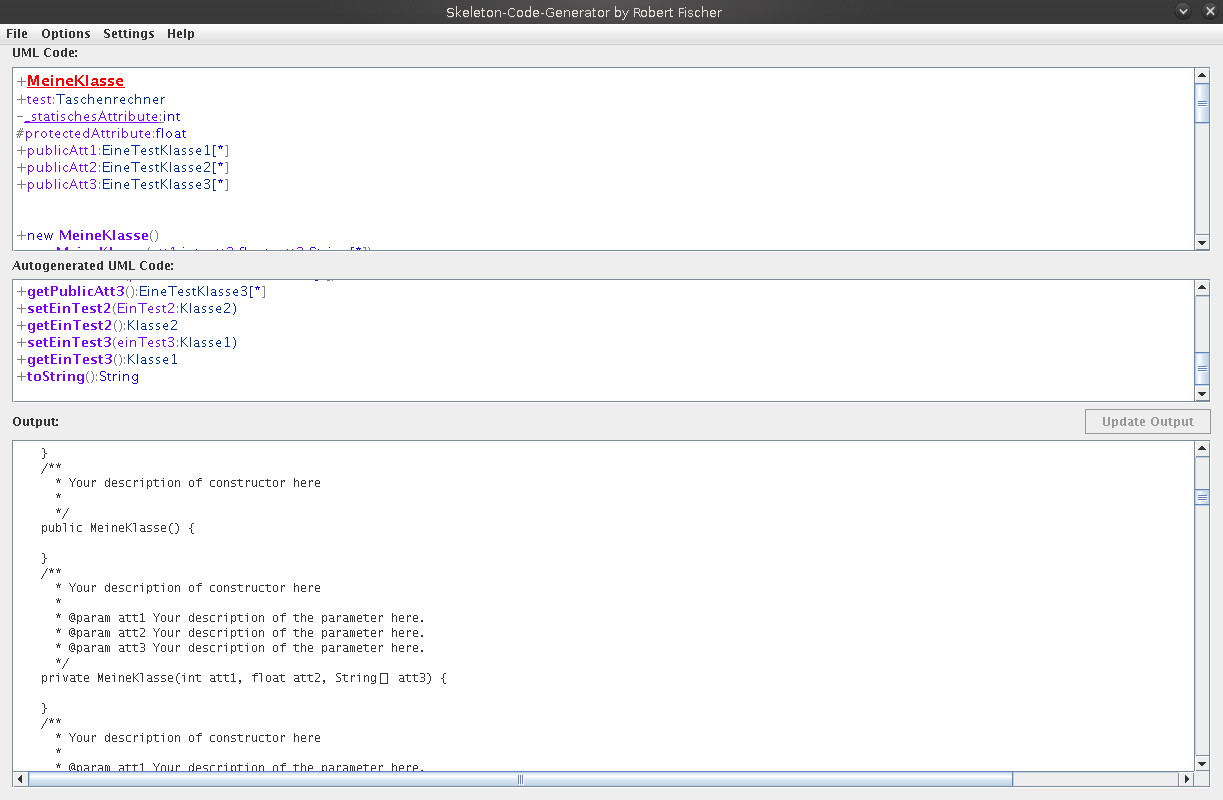Screen dimensions: 1223x800
Task: Open the File menu
Action: (x=17, y=33)
